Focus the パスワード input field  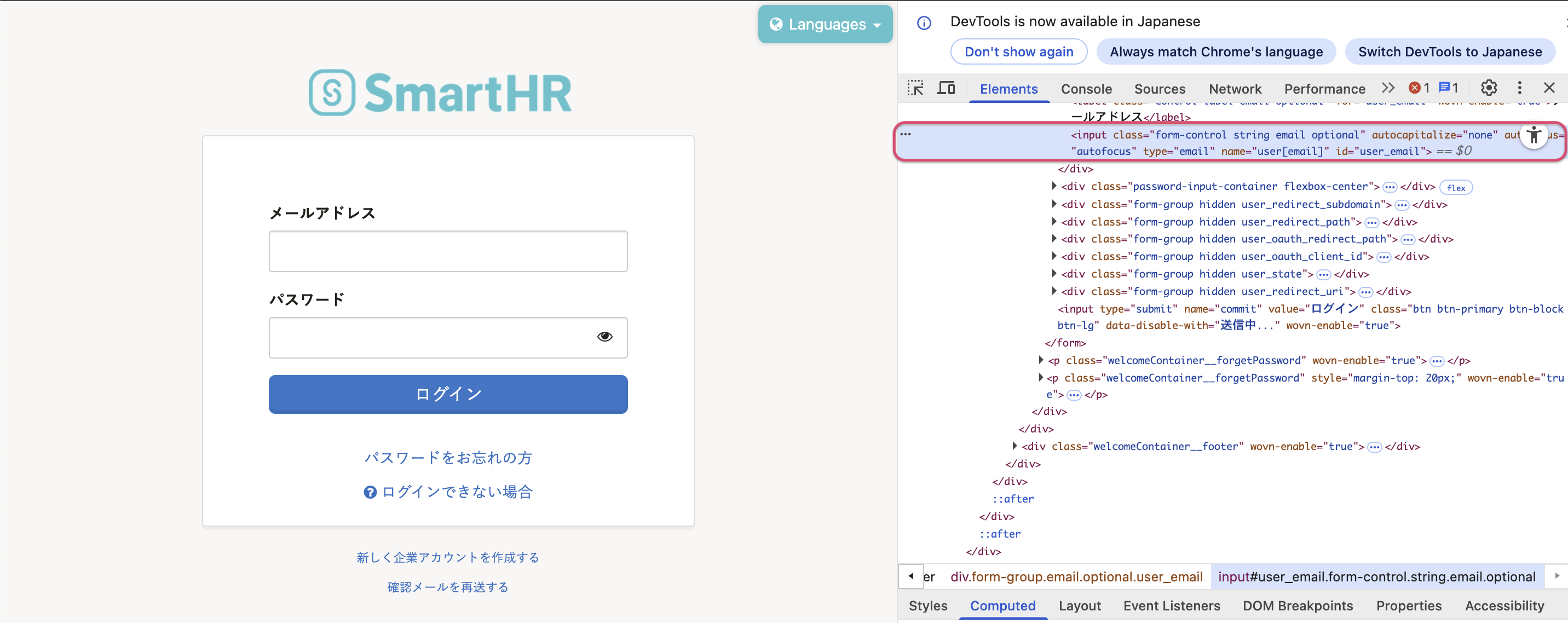(x=448, y=338)
